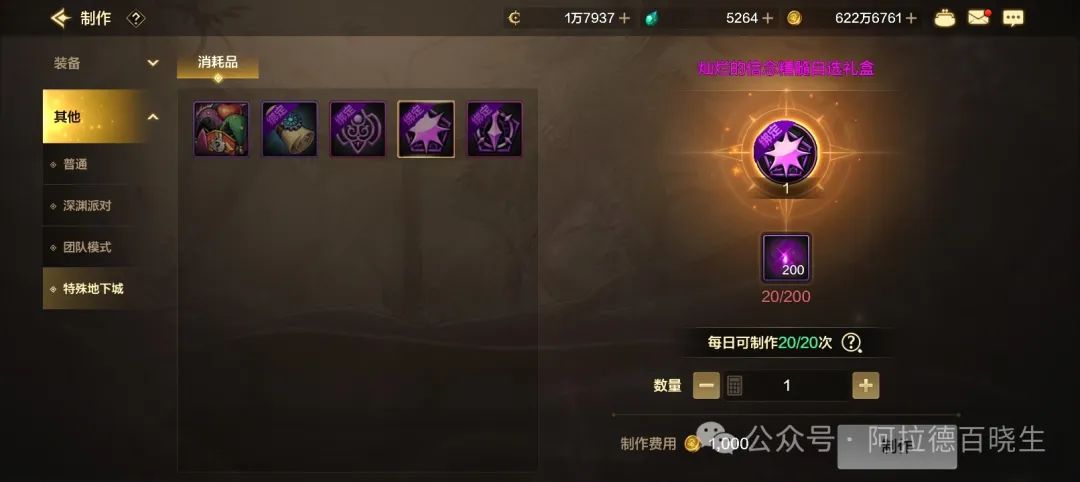Increase quantity with the plus button
This screenshot has height=482, width=1080.
(x=866, y=386)
